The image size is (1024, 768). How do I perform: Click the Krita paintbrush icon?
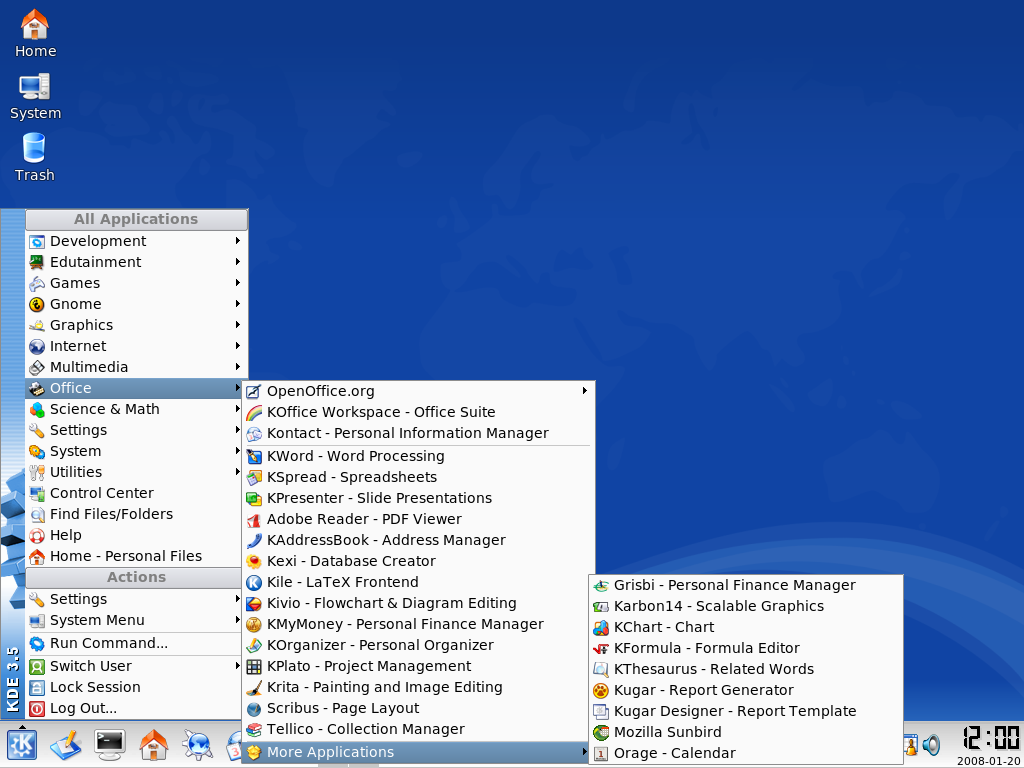tap(254, 687)
